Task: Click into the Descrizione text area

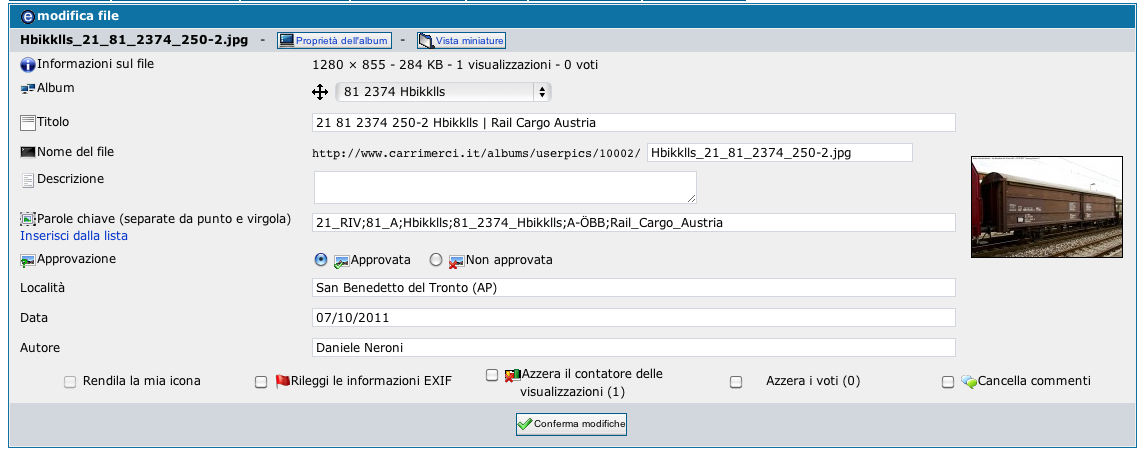Action: [505, 187]
